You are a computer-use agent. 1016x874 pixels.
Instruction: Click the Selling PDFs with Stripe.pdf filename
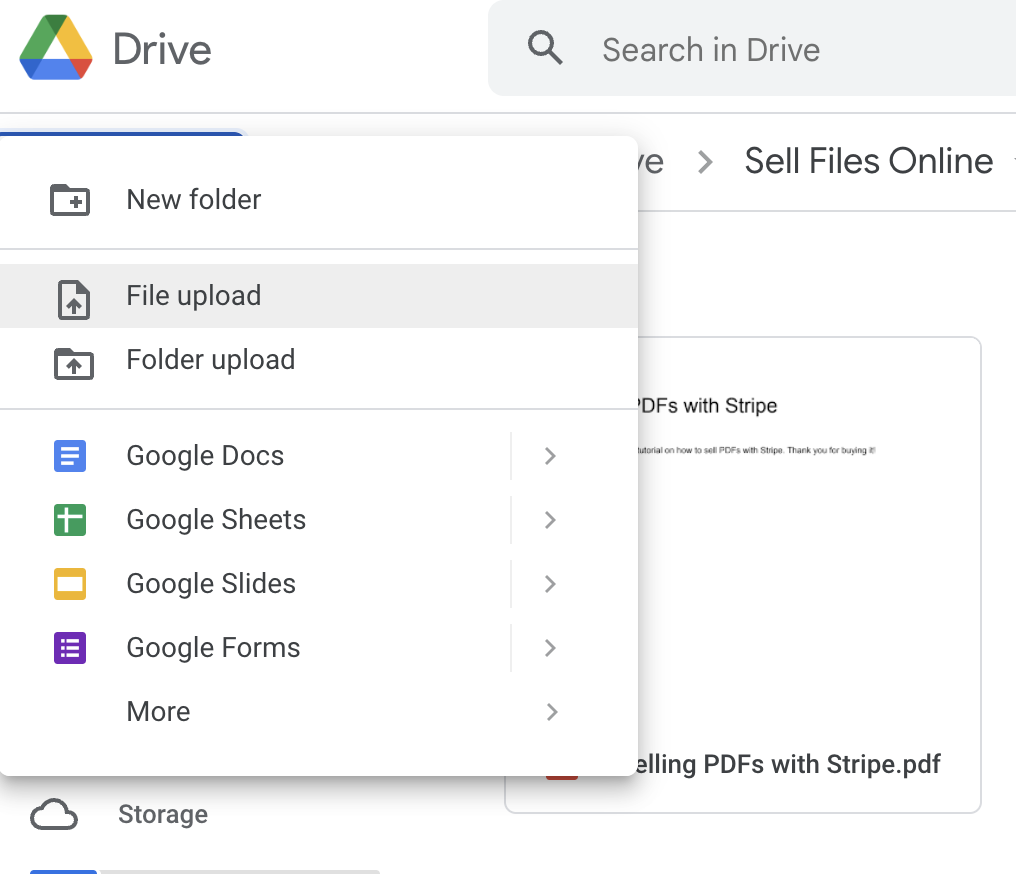point(787,765)
